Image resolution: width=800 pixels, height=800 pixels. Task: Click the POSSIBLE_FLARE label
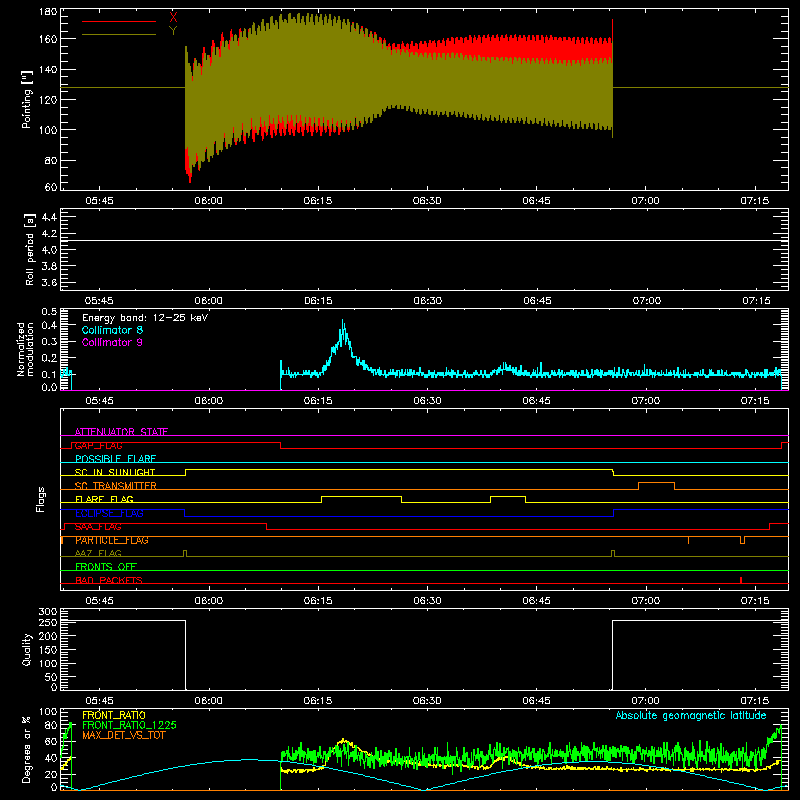coord(115,459)
